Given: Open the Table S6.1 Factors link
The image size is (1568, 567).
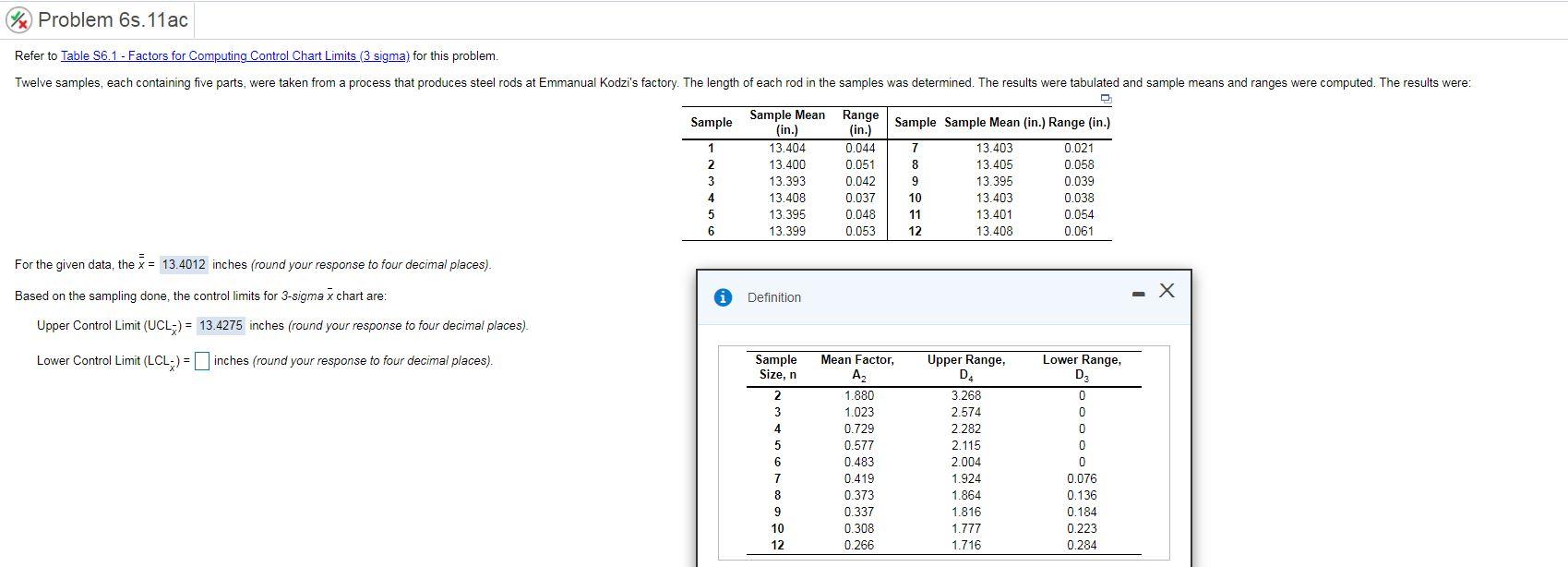Looking at the screenshot, I should (x=234, y=55).
